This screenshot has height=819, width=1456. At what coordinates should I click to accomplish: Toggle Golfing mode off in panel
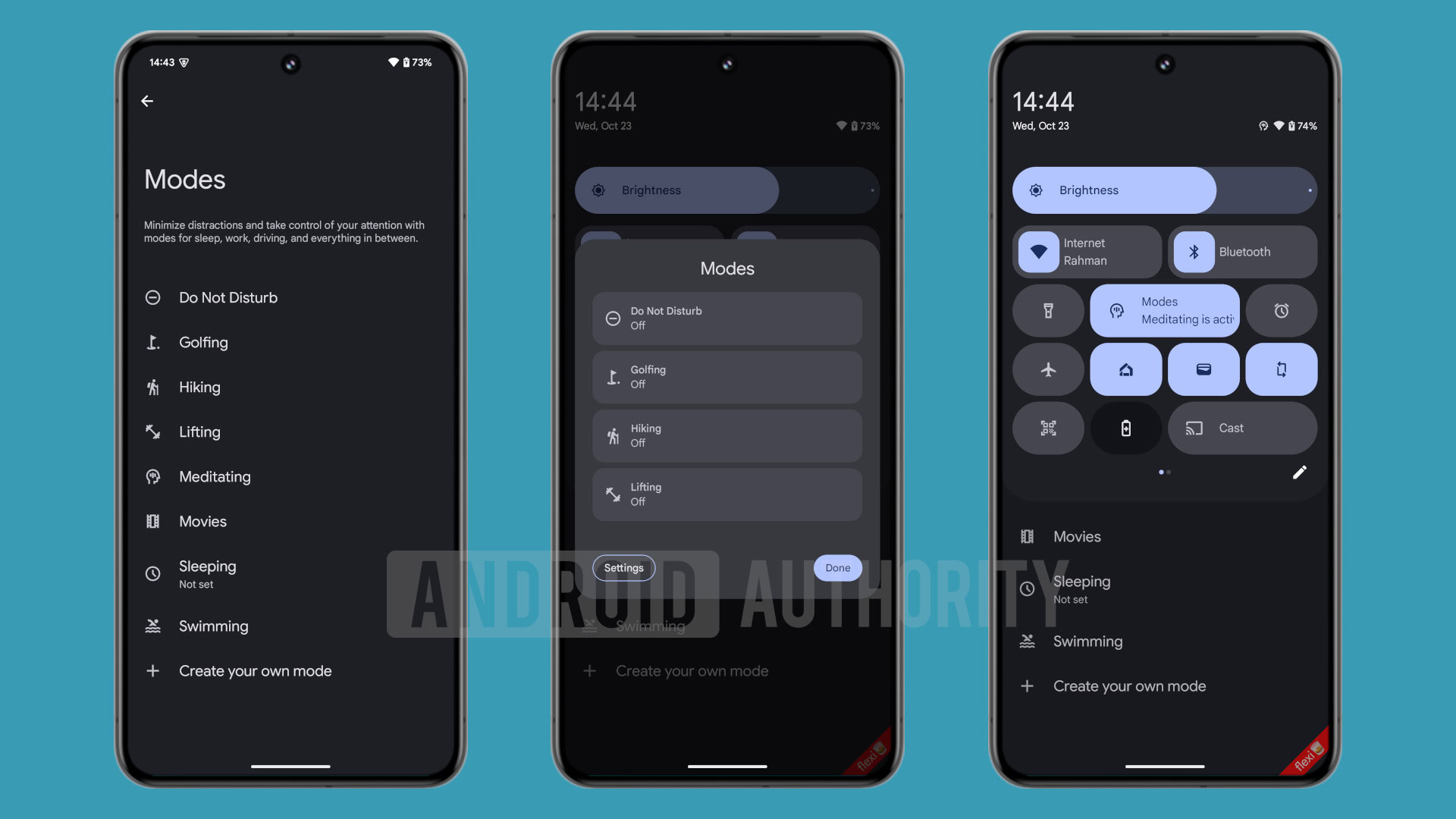tap(727, 376)
